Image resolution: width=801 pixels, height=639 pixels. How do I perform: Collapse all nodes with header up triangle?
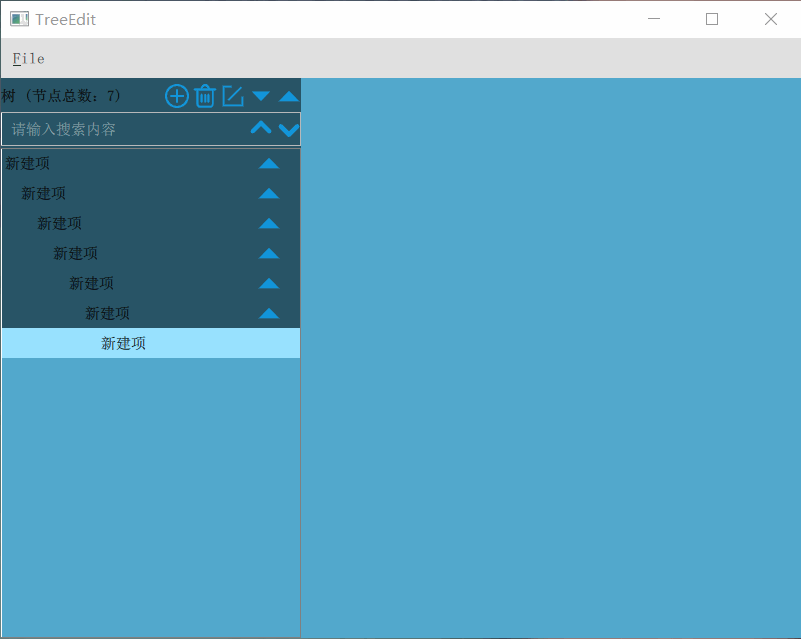point(289,96)
